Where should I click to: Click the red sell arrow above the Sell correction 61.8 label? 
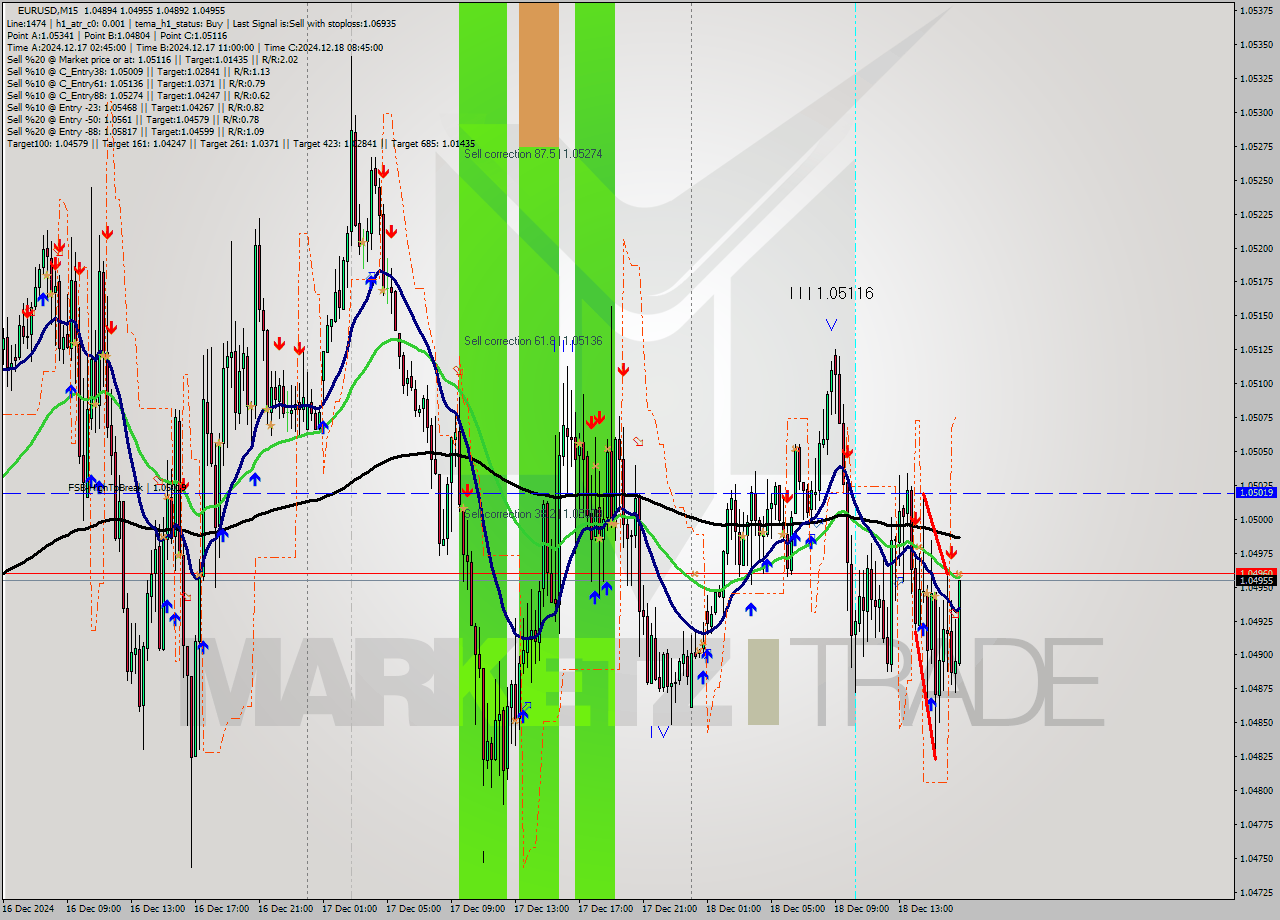coord(622,369)
